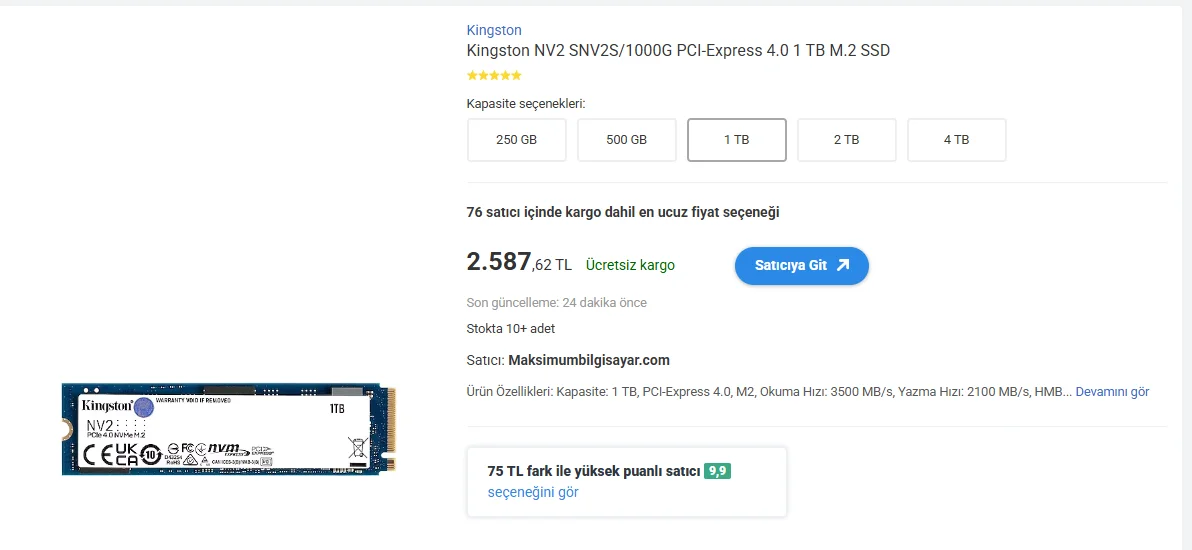Click the Ürün Özellikleri description text

coord(769,392)
